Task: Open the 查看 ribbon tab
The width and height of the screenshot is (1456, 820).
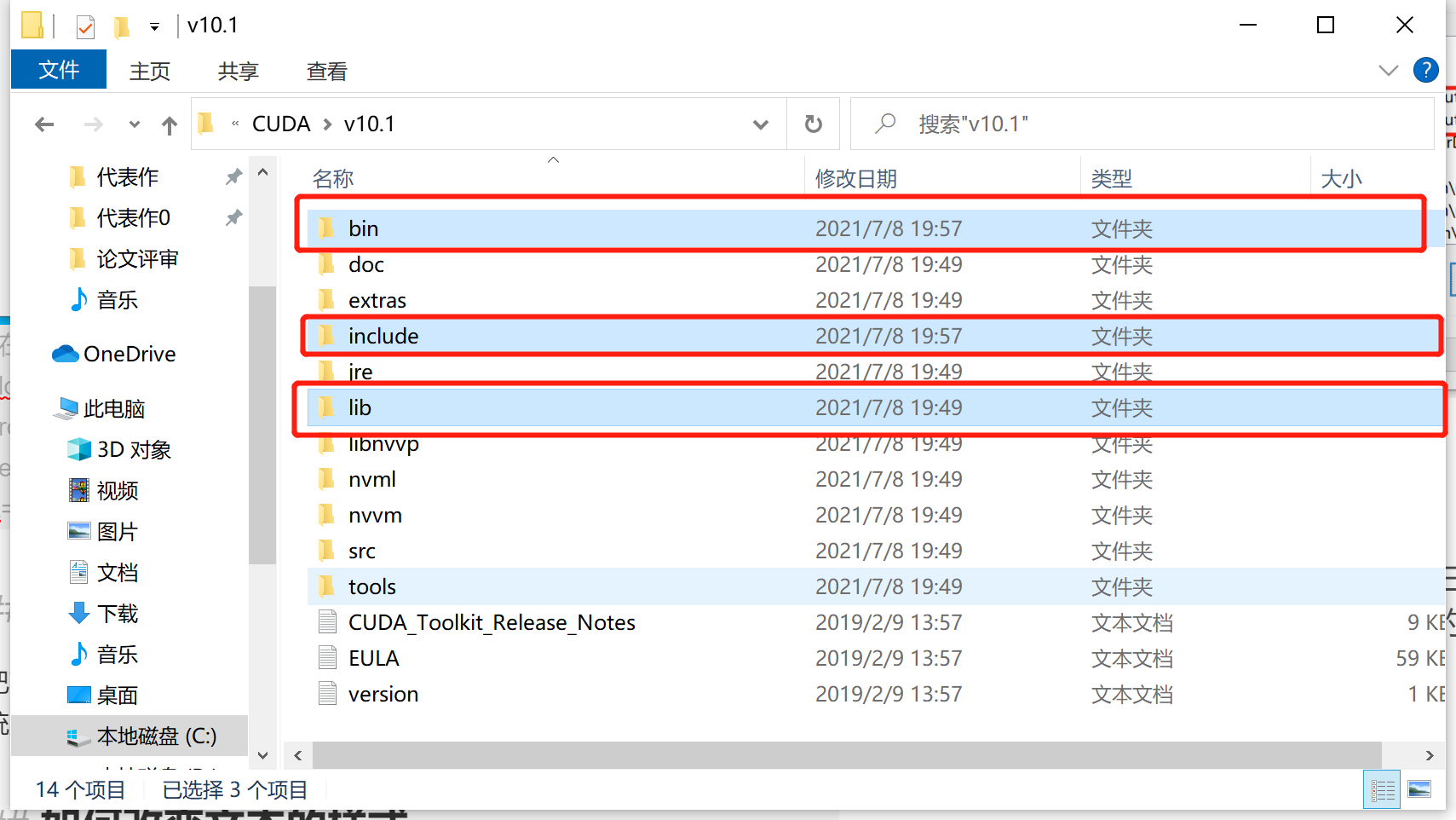Action: [327, 71]
